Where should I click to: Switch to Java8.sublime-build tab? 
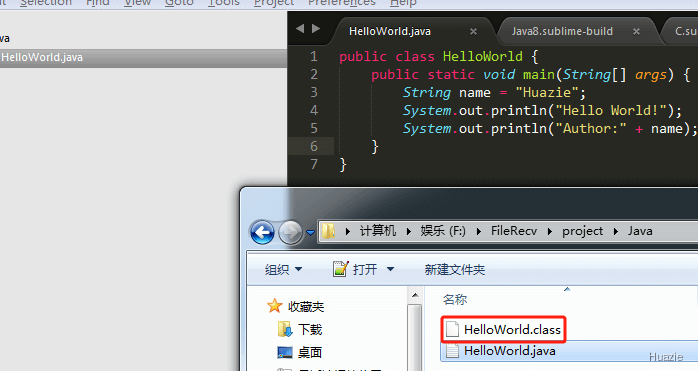pos(562,31)
